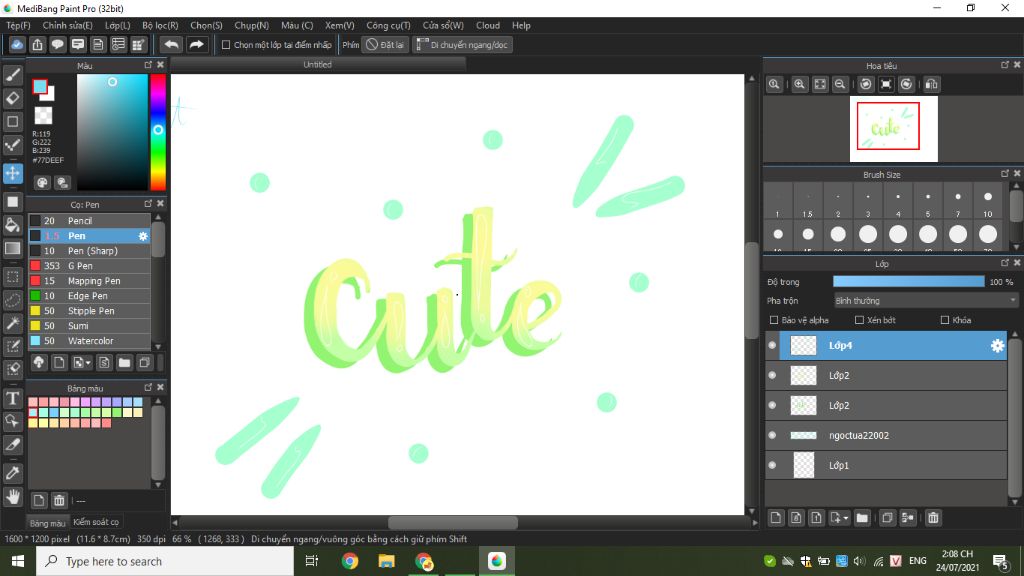1024x576 pixels.
Task: Delete the selected layer with trash icon
Action: coord(933,518)
